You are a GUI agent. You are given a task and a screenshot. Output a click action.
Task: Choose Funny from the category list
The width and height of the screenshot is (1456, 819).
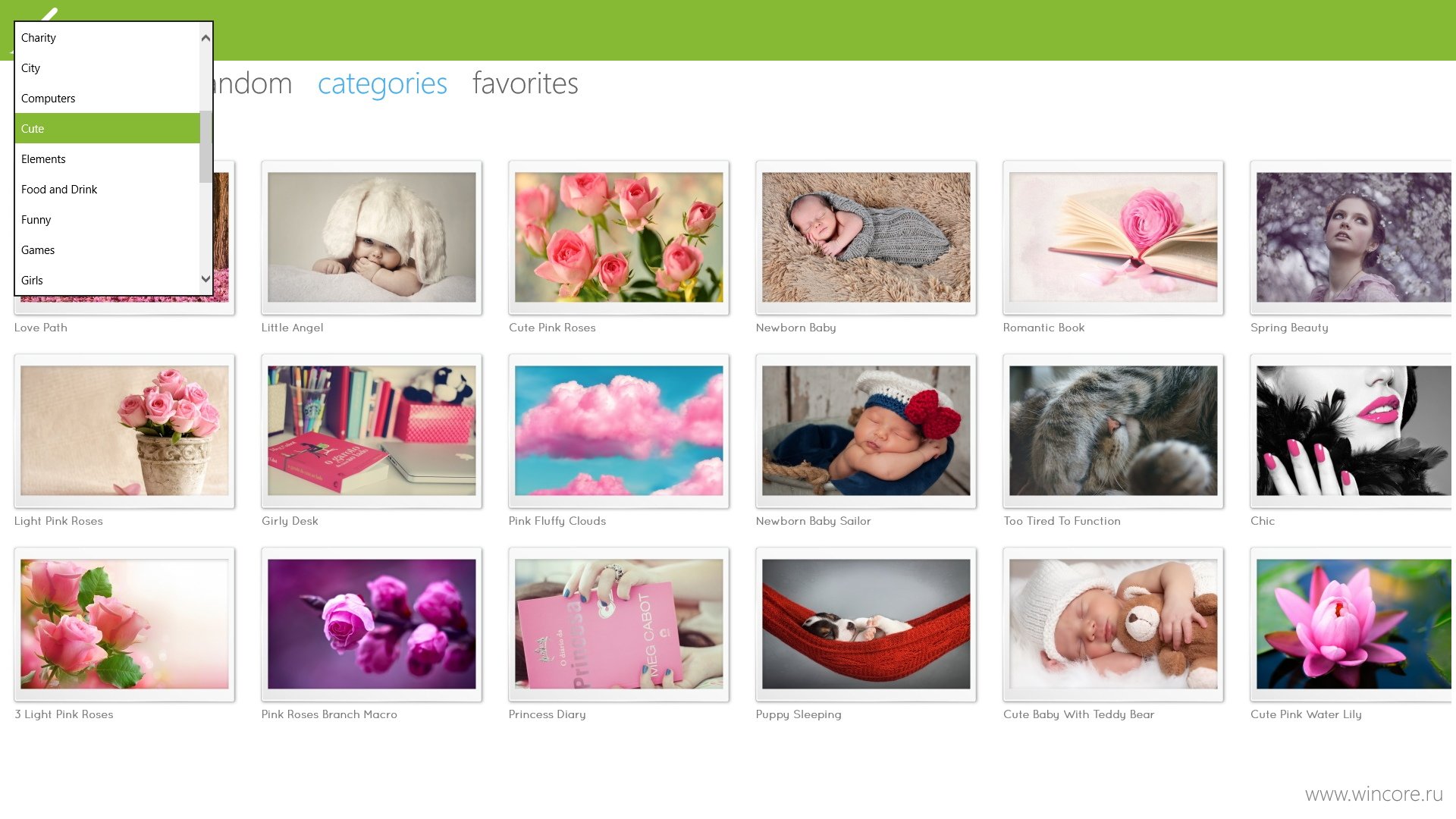(x=107, y=220)
